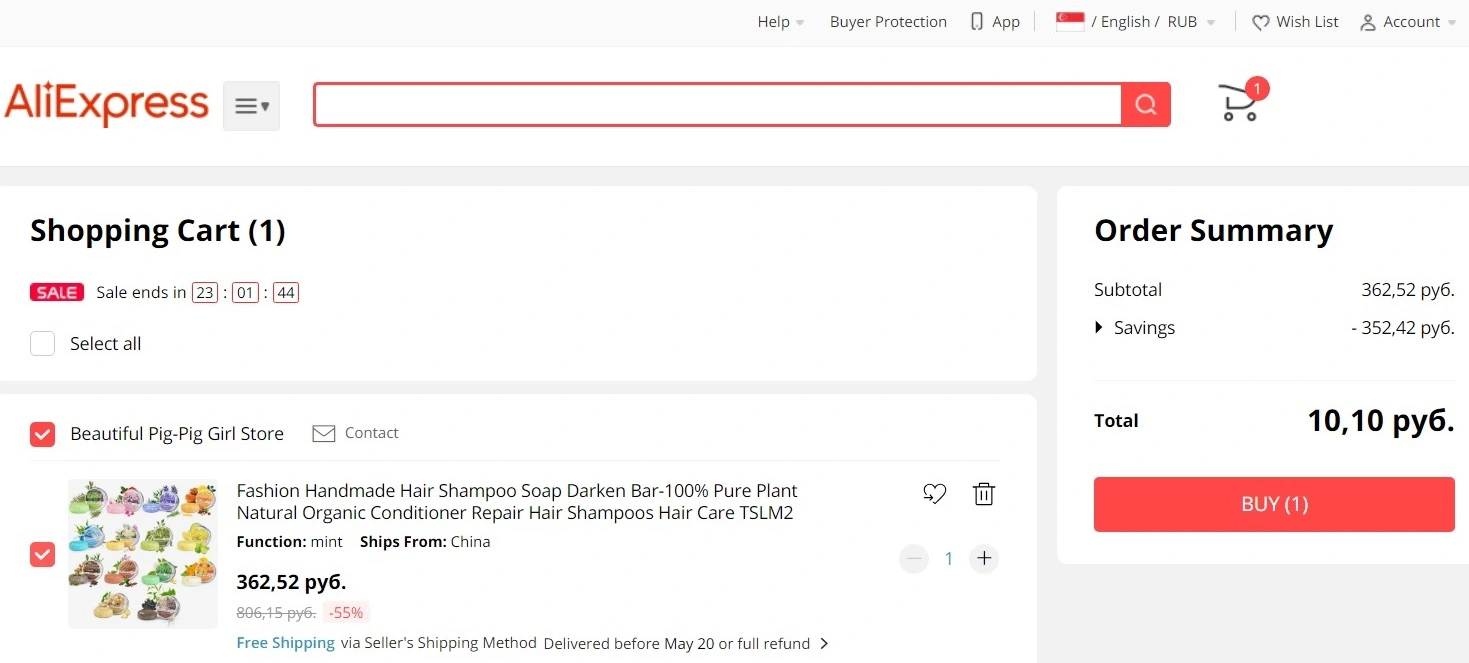Increase quantity with plus button

[x=984, y=559]
